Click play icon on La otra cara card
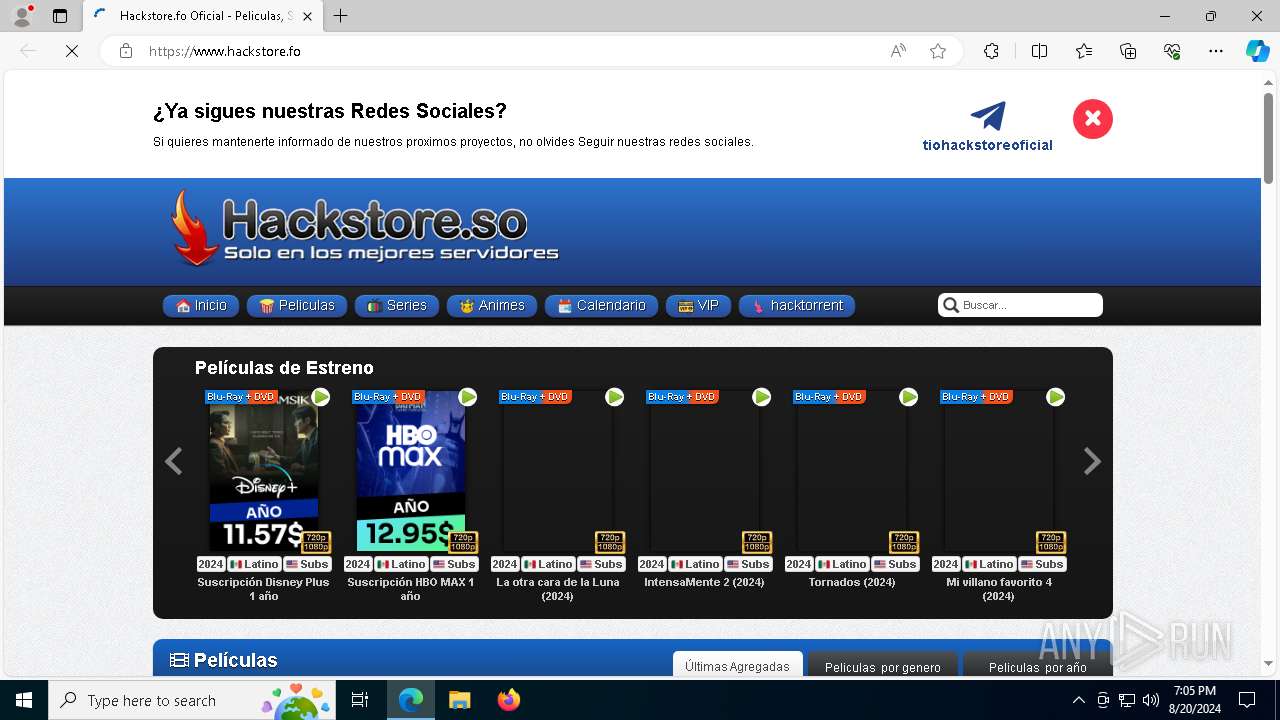1280x720 pixels. (x=615, y=397)
